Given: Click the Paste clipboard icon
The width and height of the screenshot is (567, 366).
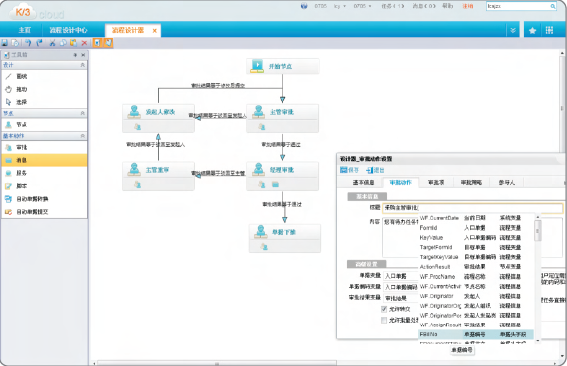Looking at the screenshot, I should (73, 43).
